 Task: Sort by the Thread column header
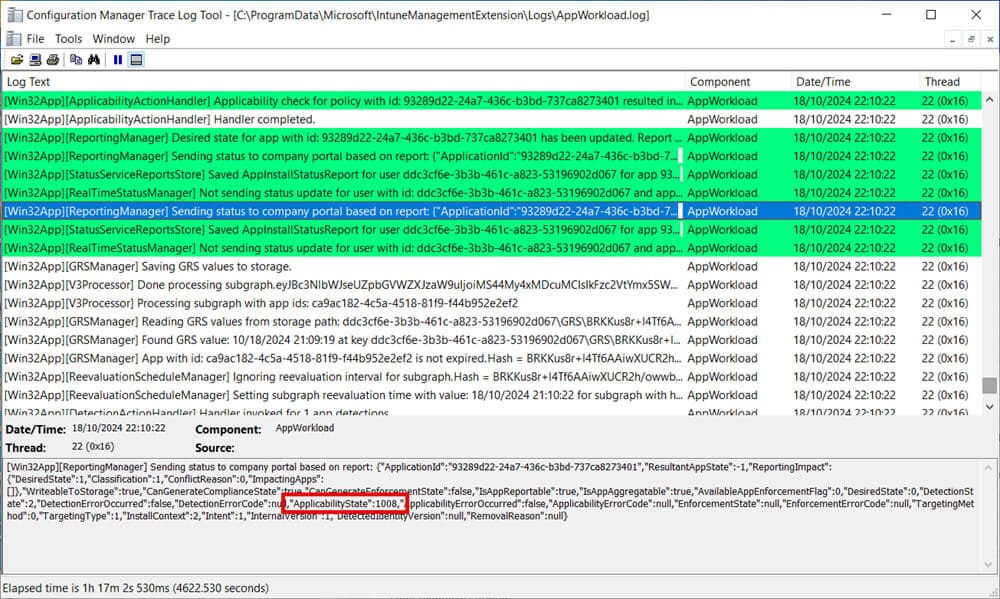[x=949, y=82]
